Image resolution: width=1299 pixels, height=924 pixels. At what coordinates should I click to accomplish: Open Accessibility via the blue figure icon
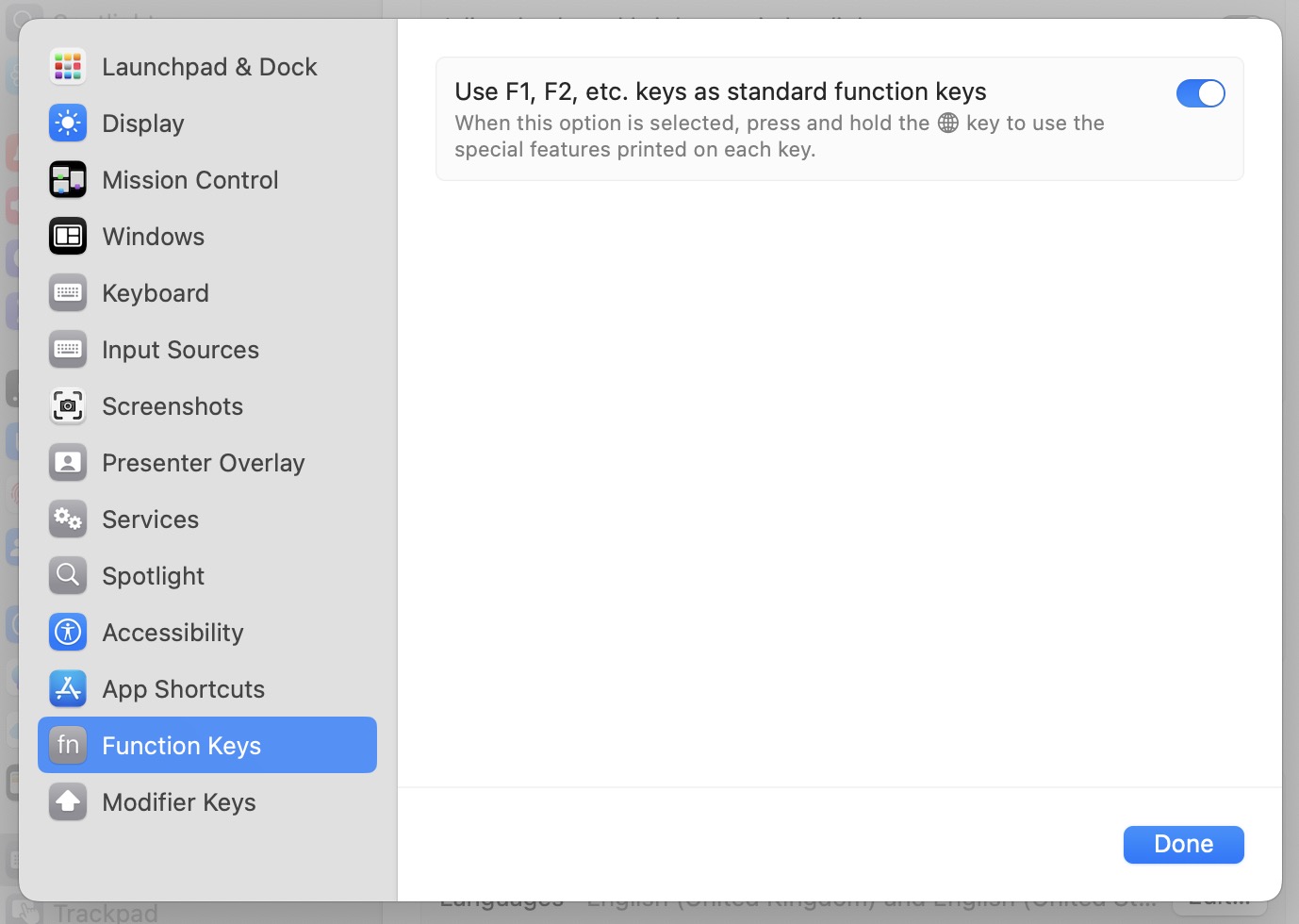point(67,632)
